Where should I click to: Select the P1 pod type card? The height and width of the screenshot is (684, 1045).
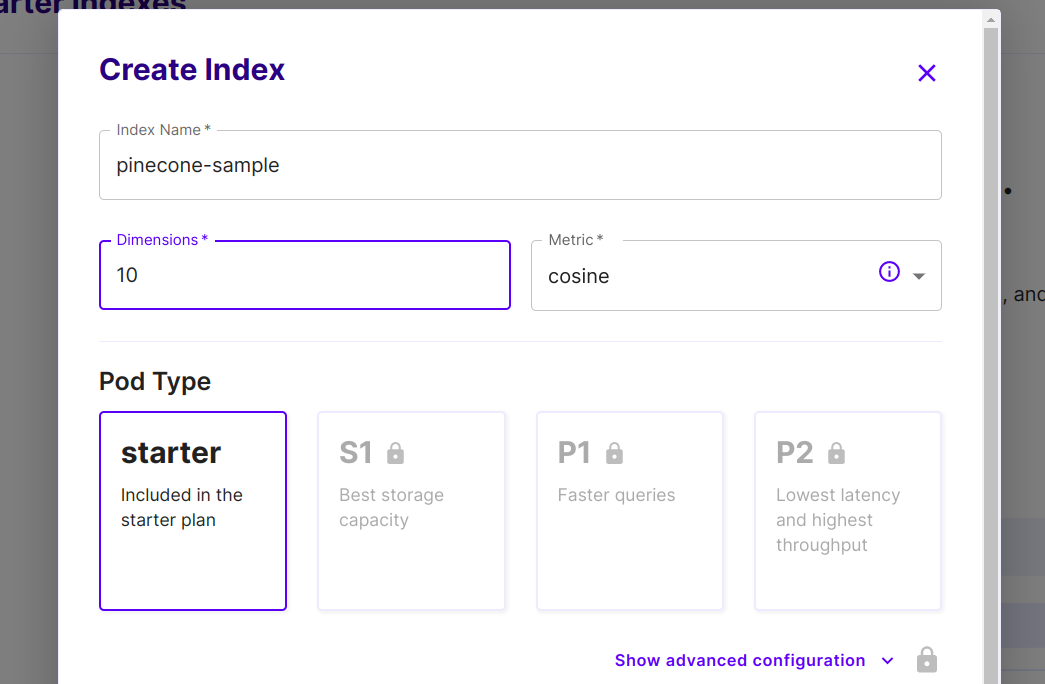[630, 511]
